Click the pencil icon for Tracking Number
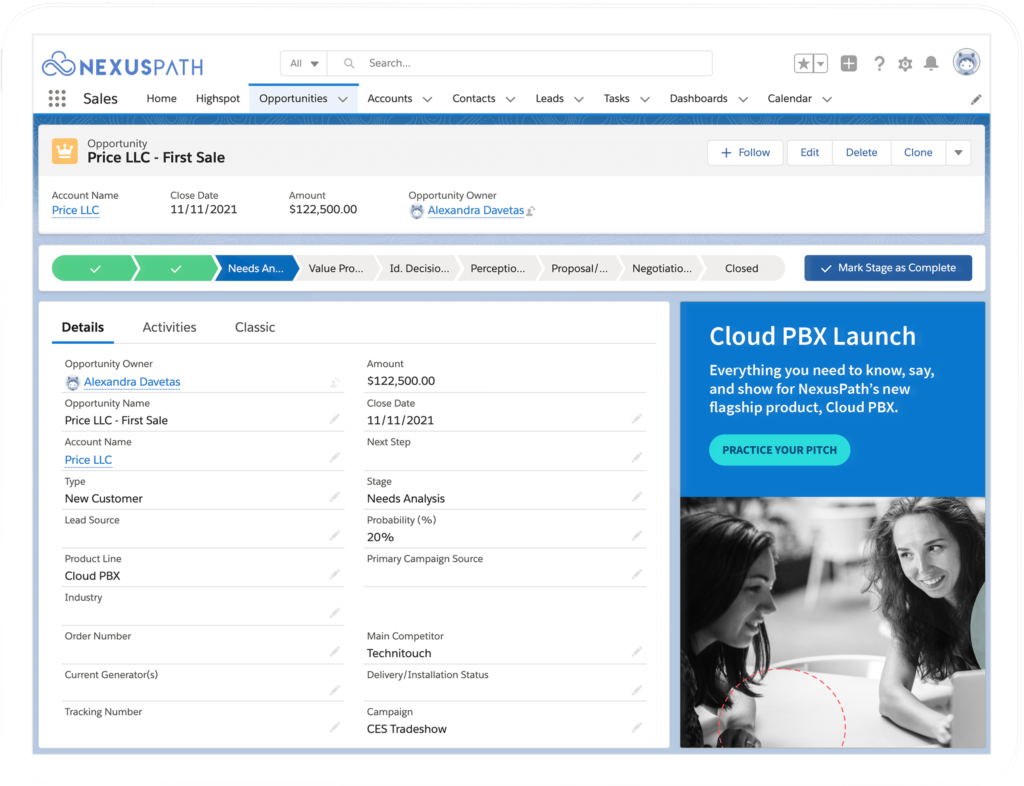1024x786 pixels. point(334,727)
